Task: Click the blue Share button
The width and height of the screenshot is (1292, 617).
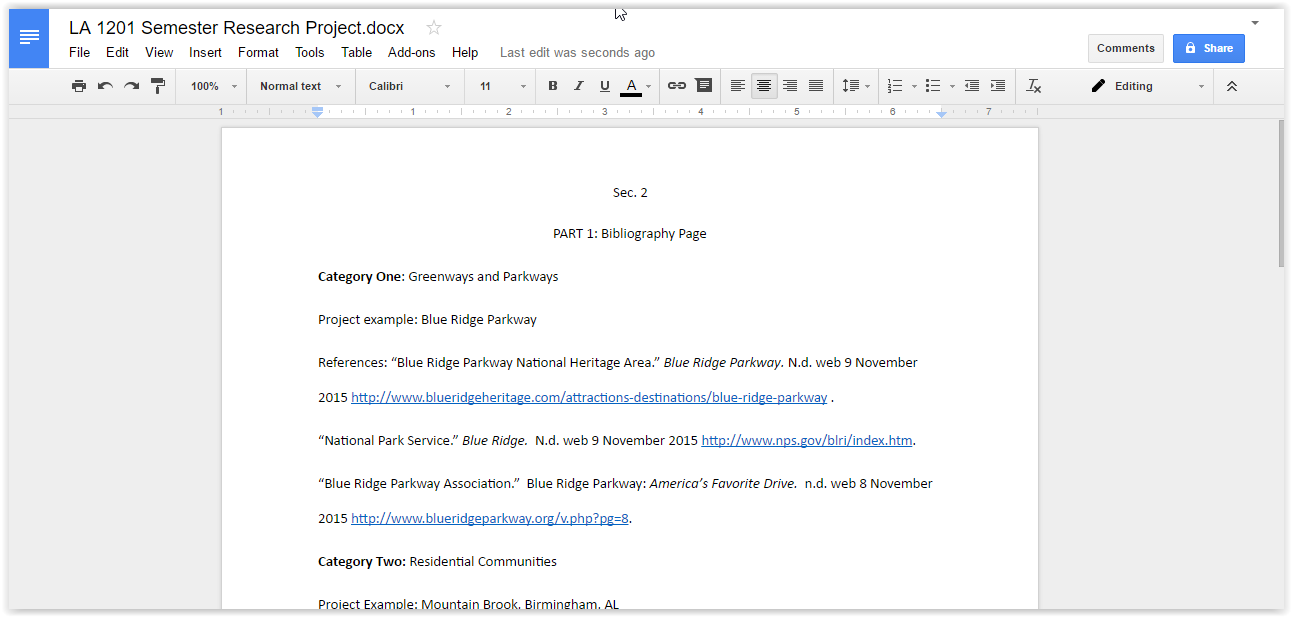Action: pos(1209,48)
